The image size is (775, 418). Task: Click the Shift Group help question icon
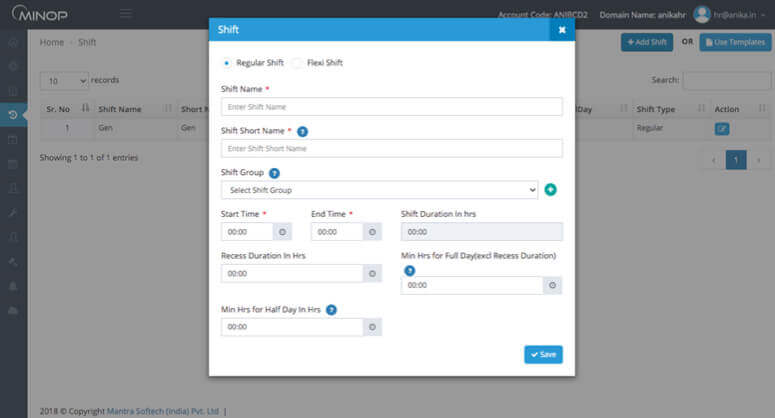tap(274, 173)
